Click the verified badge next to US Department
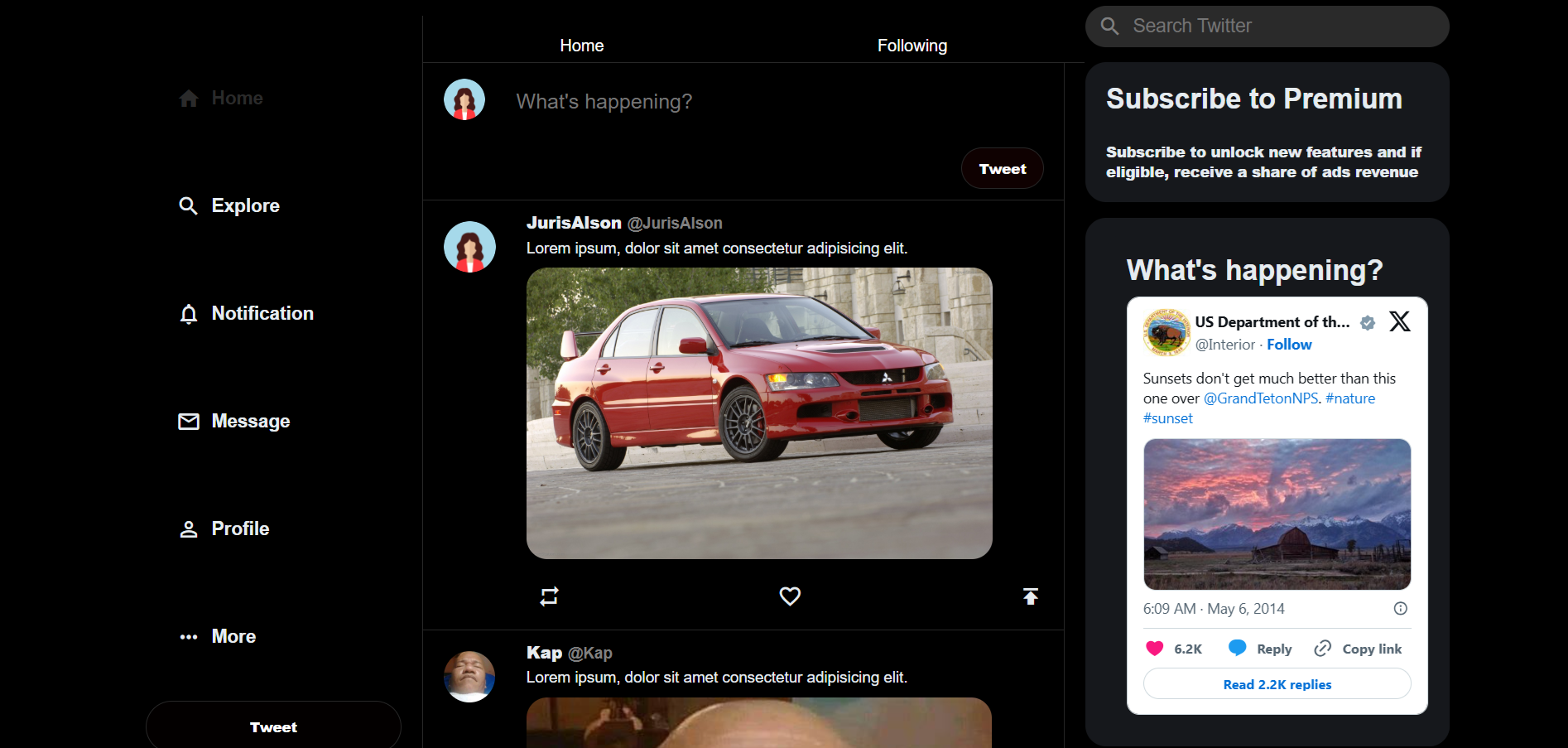The image size is (1568, 748). coord(1368,323)
